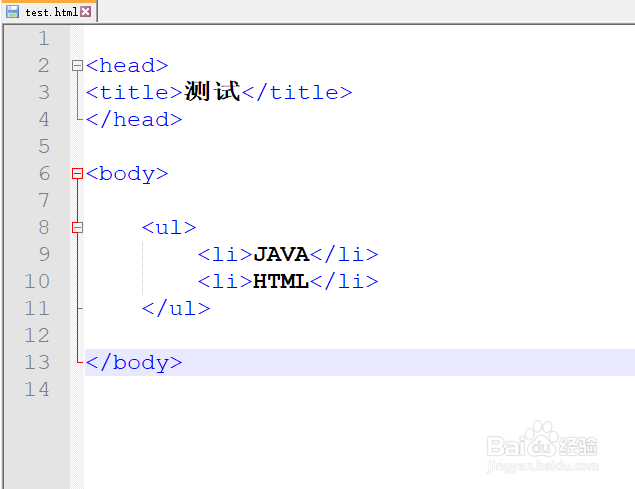This screenshot has width=635, height=489.
Task: Click the </title> closing tag
Action: (297, 93)
